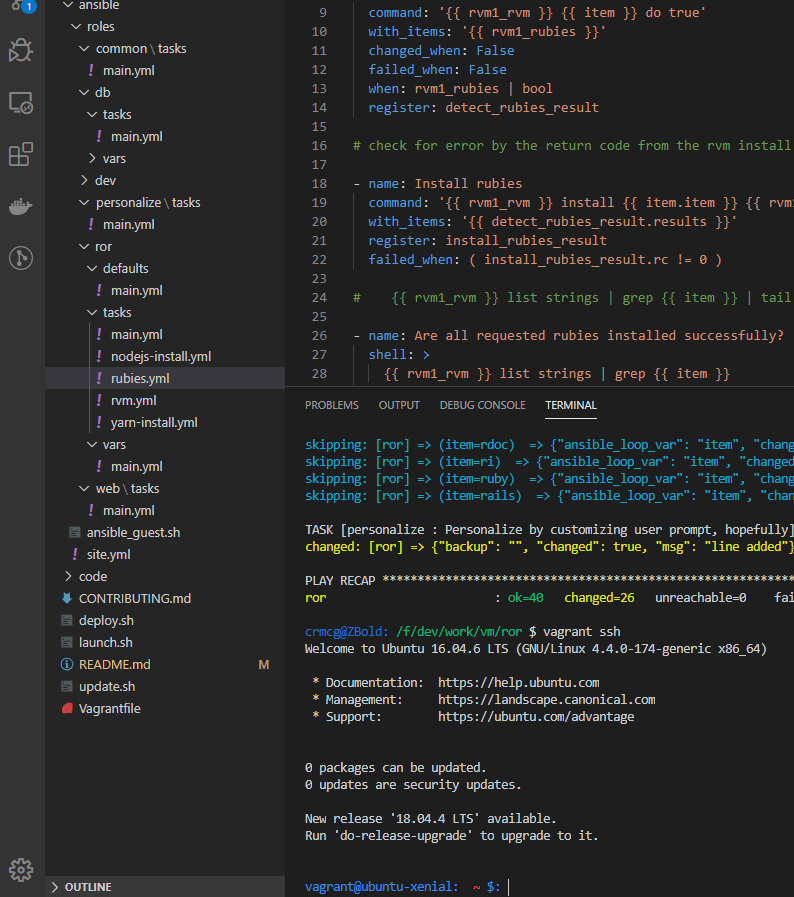Expand the vars folder under db
This screenshot has height=897, width=794.
(x=92, y=158)
